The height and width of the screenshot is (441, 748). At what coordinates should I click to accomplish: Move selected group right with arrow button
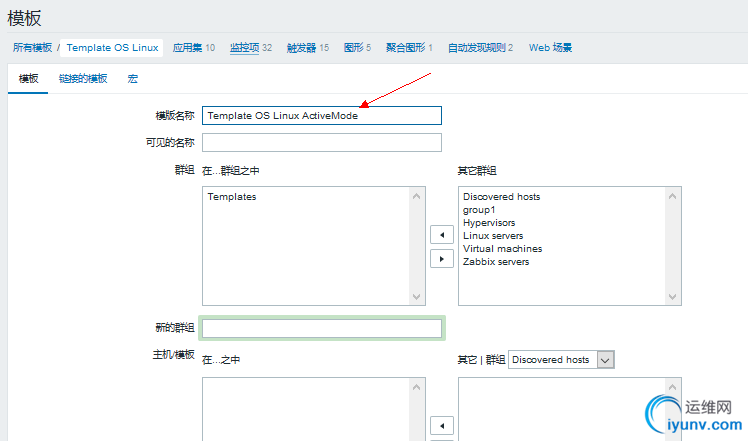click(x=442, y=259)
